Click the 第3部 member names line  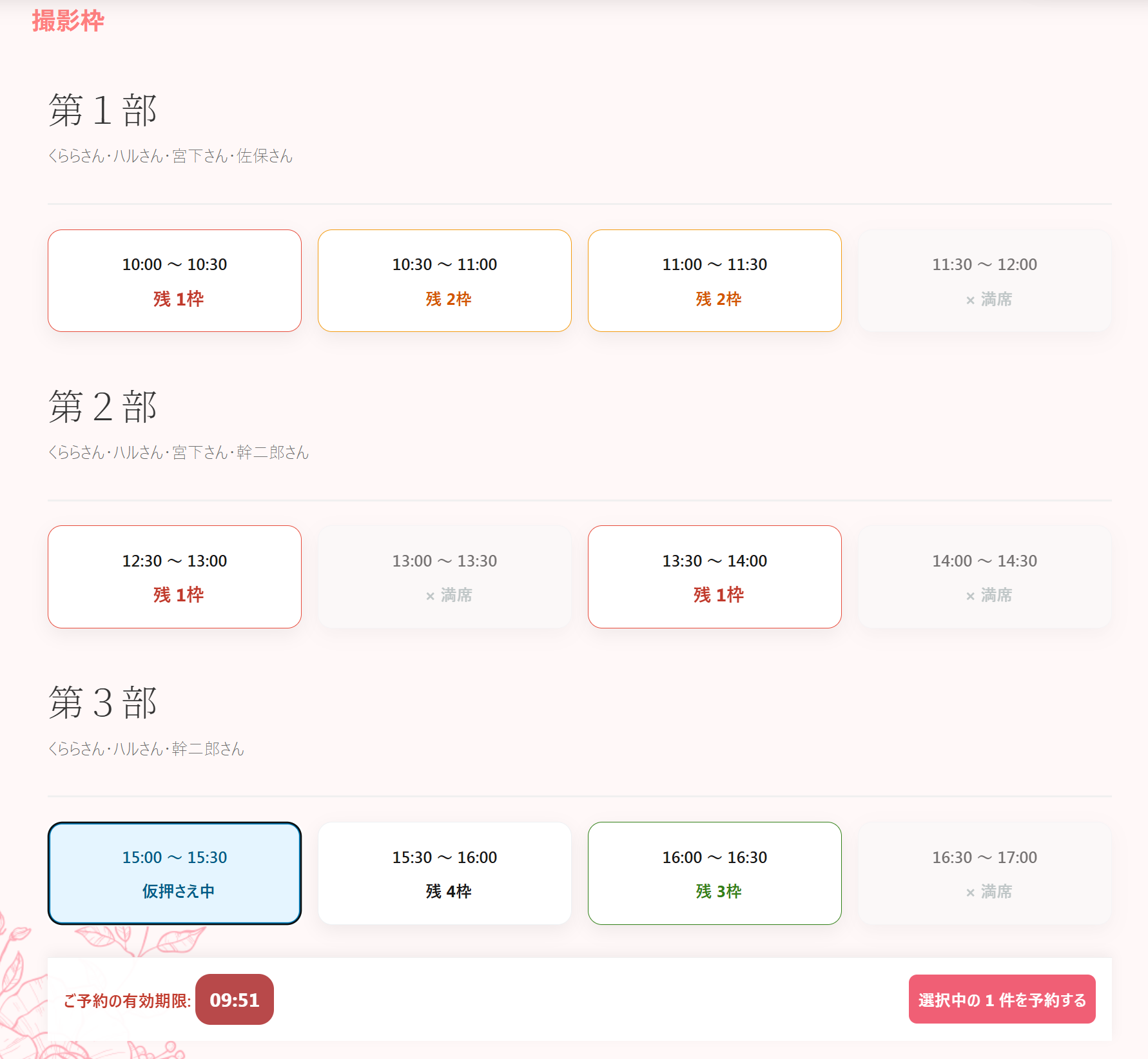pyautogui.click(x=146, y=749)
